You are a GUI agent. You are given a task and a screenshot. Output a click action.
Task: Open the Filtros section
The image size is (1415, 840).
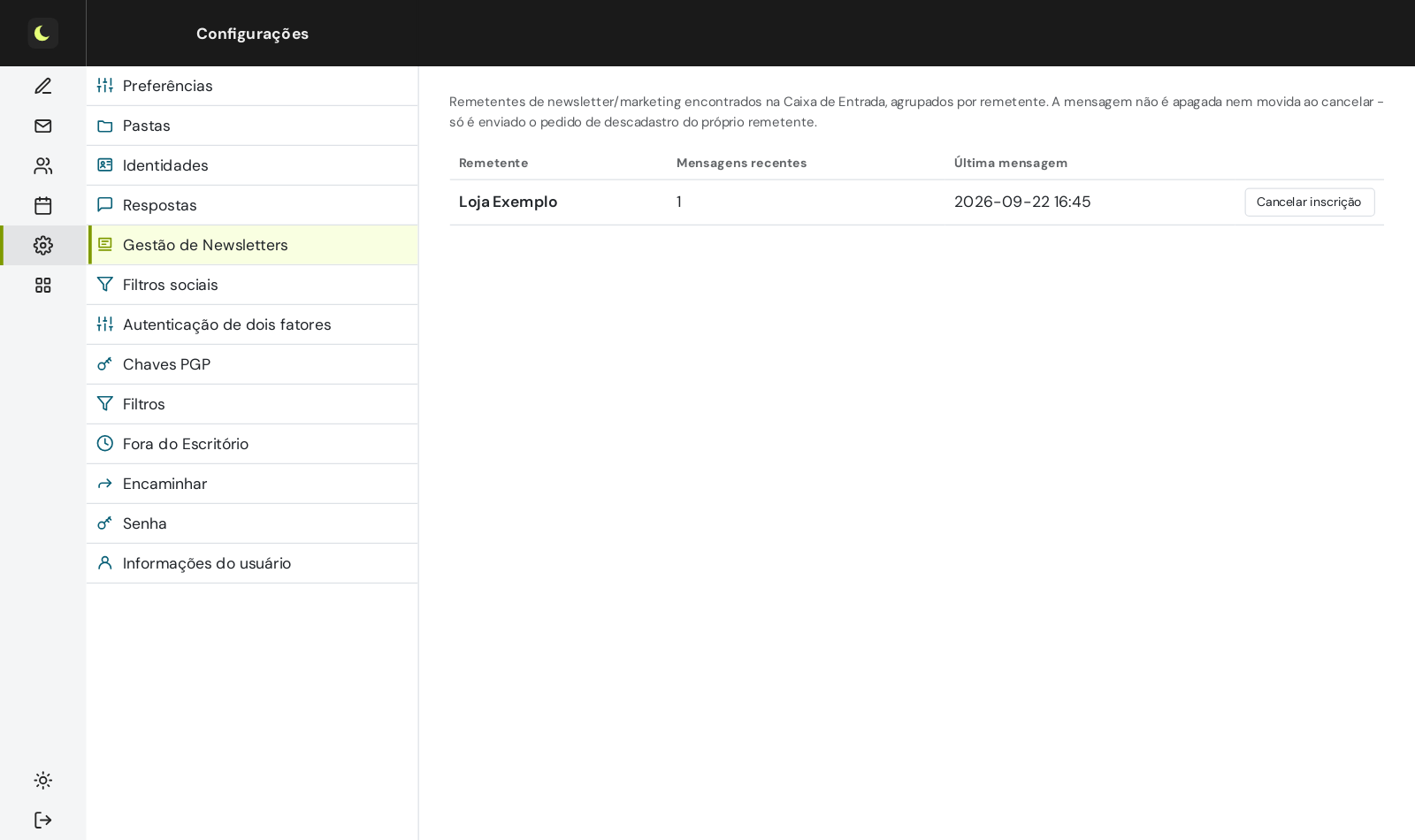tap(252, 404)
